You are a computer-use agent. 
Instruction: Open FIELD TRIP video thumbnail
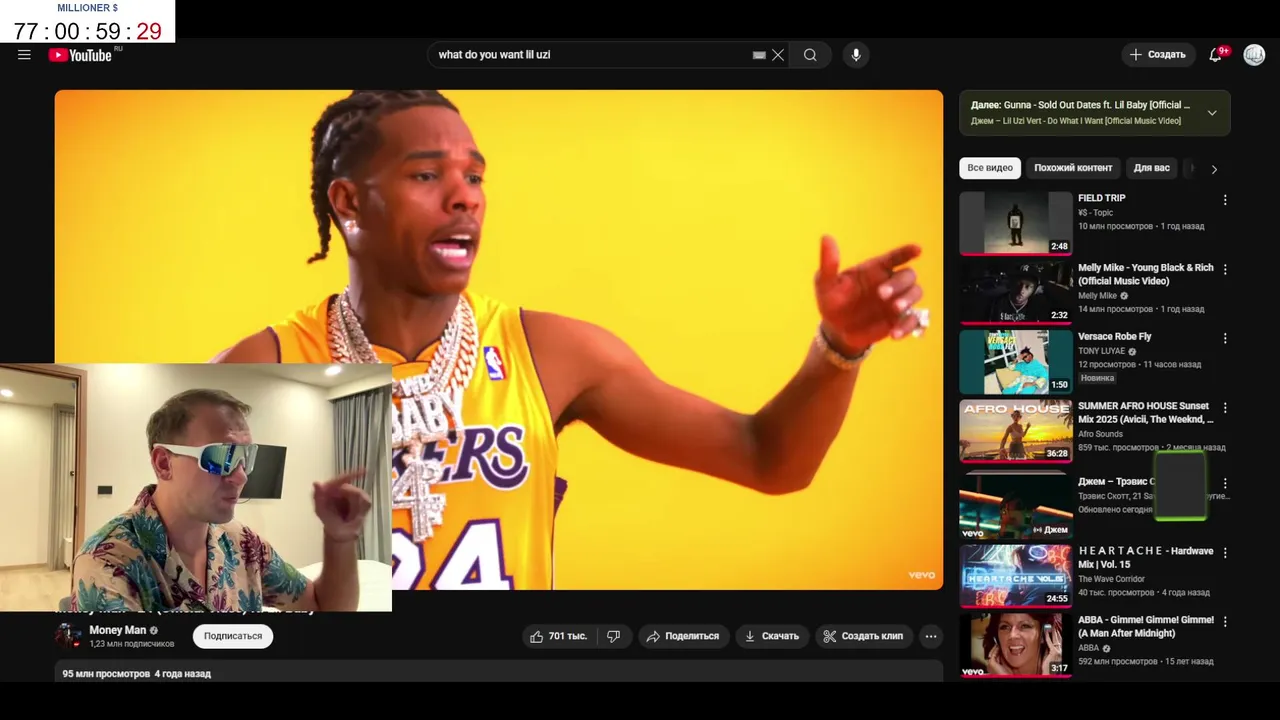pos(1016,223)
